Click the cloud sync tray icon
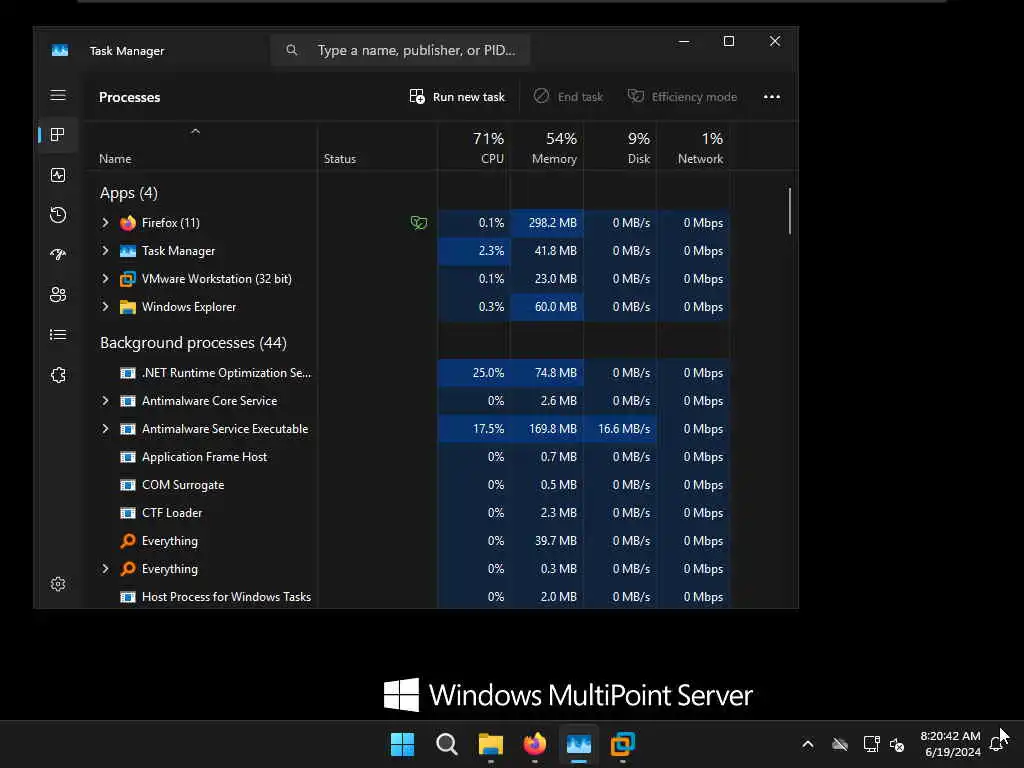Viewport: 1024px width, 768px height. click(x=840, y=744)
